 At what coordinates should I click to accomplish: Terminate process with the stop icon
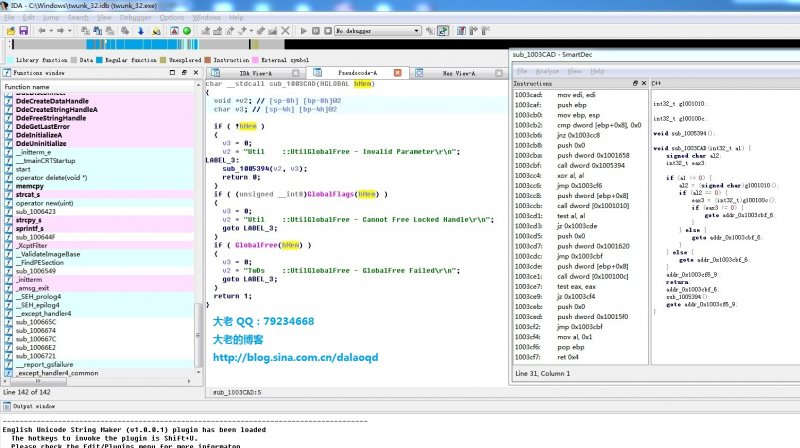tap(328, 31)
